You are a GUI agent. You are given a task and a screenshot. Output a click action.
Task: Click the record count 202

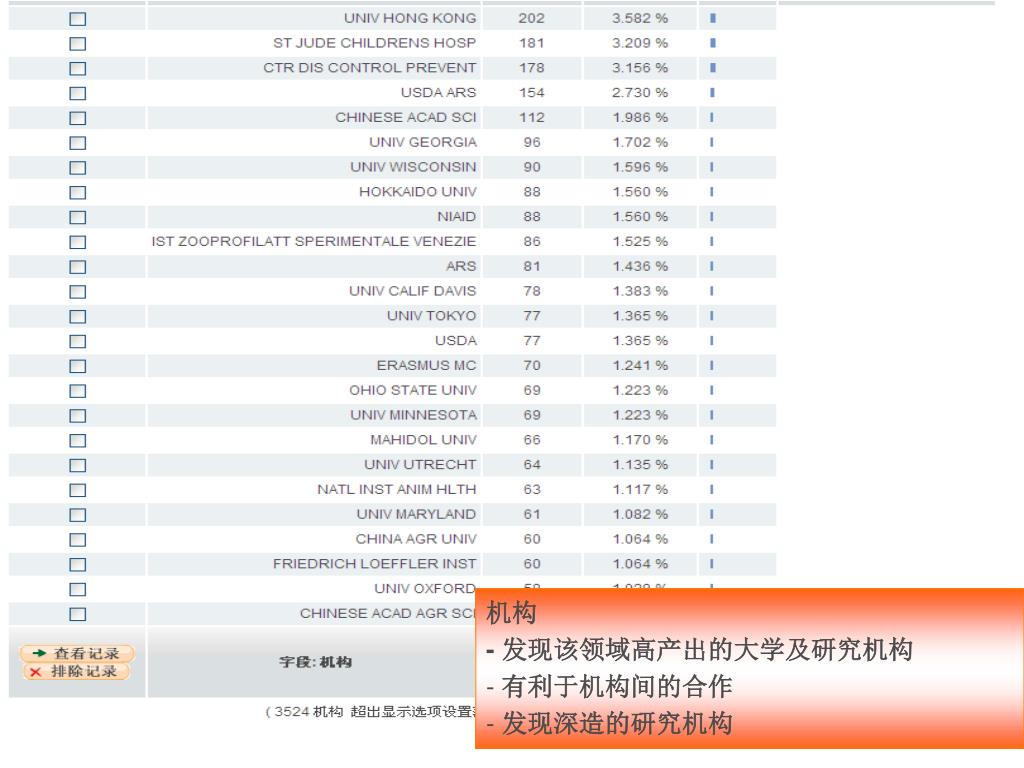[x=531, y=18]
